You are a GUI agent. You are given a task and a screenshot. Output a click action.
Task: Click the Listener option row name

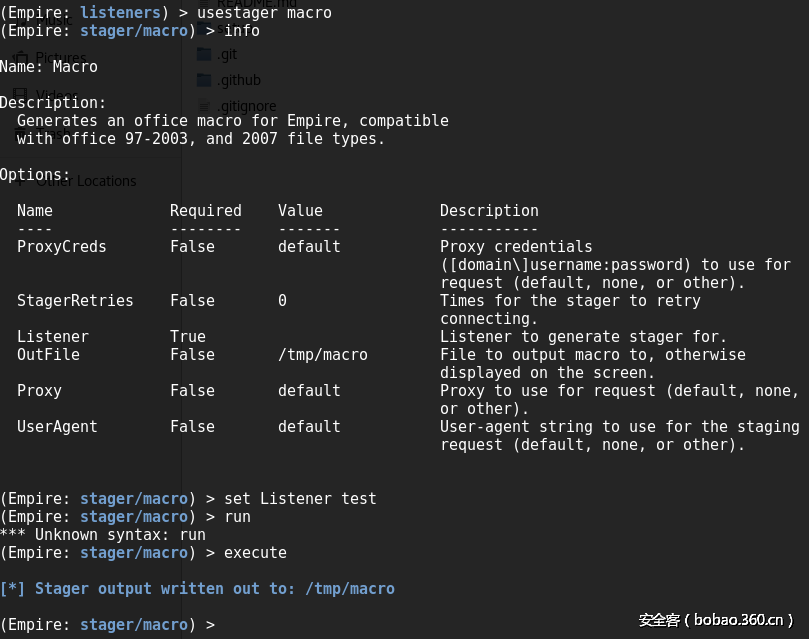pos(53,337)
